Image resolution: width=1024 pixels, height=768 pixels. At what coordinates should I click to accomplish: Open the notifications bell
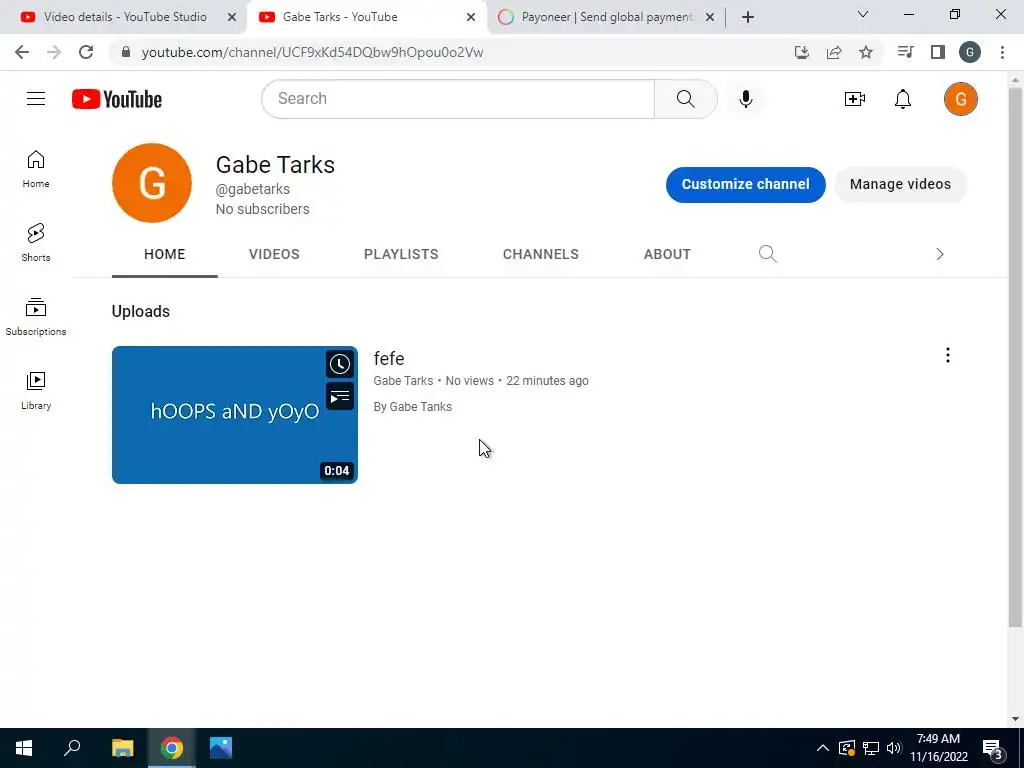pos(903,99)
